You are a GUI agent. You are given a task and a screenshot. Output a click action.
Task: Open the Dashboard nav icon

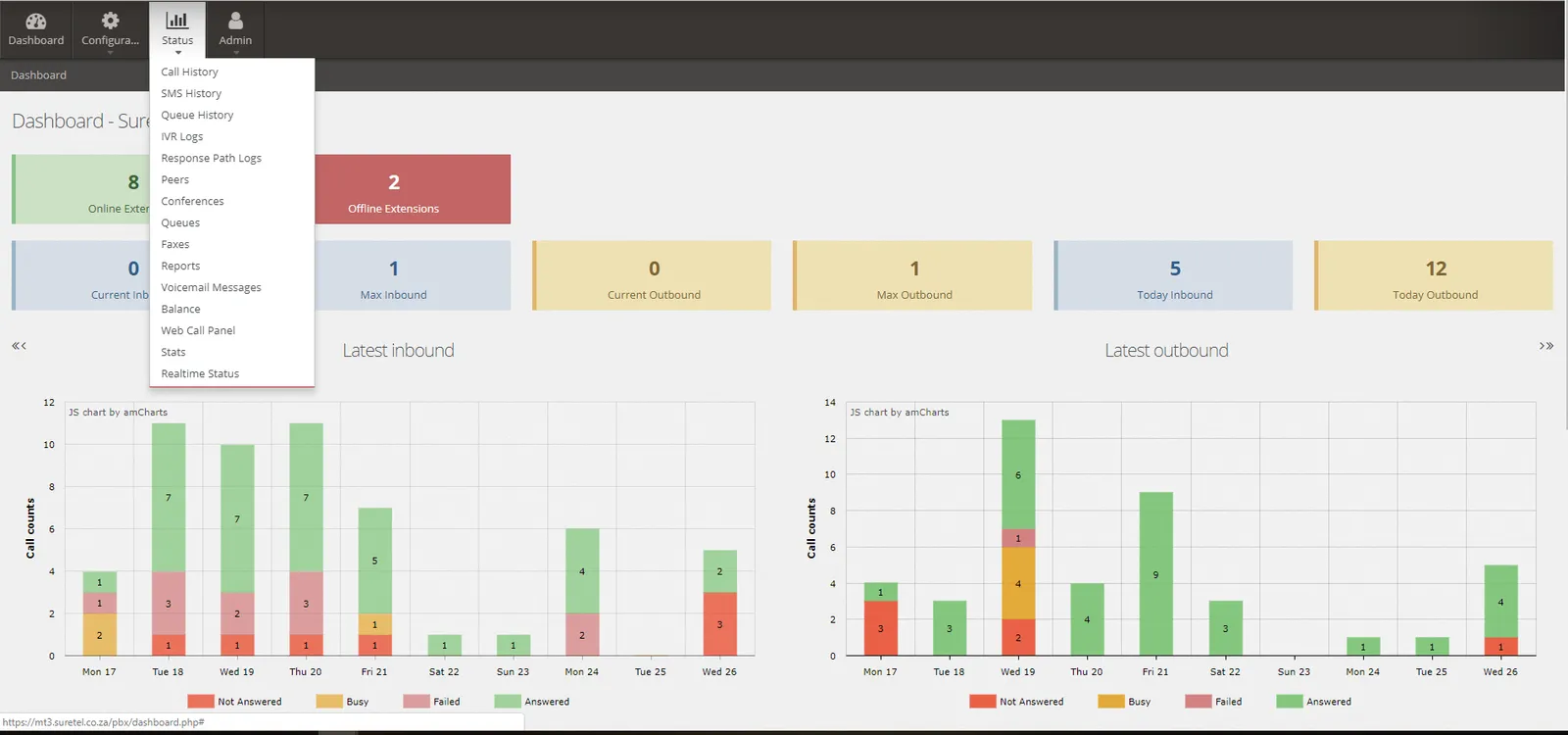(x=36, y=29)
